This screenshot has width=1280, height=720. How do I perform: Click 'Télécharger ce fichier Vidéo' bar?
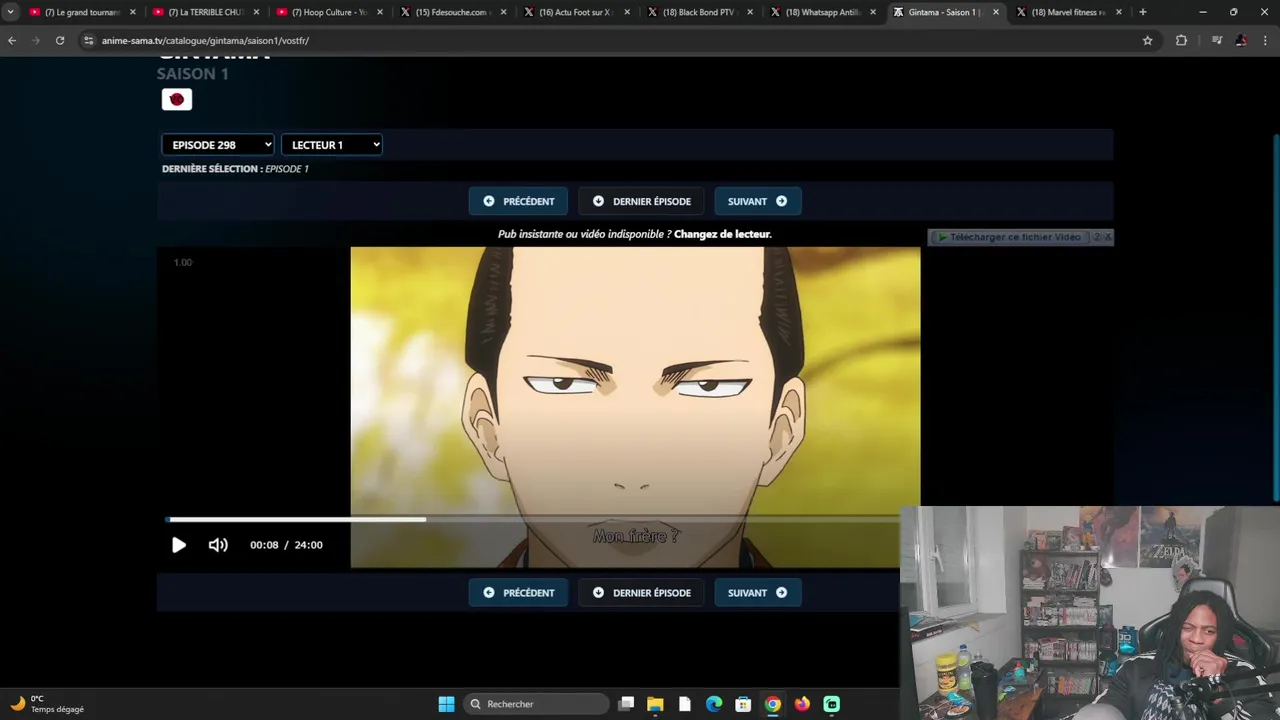tap(1010, 237)
